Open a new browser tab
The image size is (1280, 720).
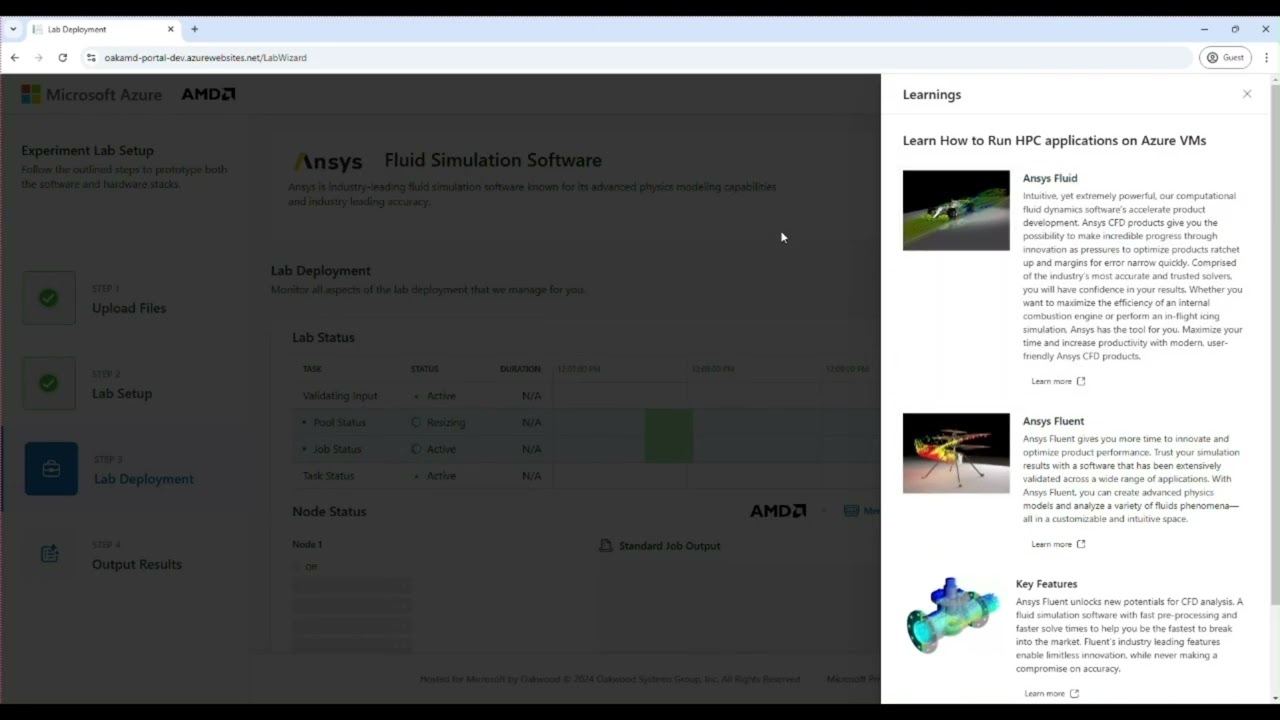[x=194, y=29]
